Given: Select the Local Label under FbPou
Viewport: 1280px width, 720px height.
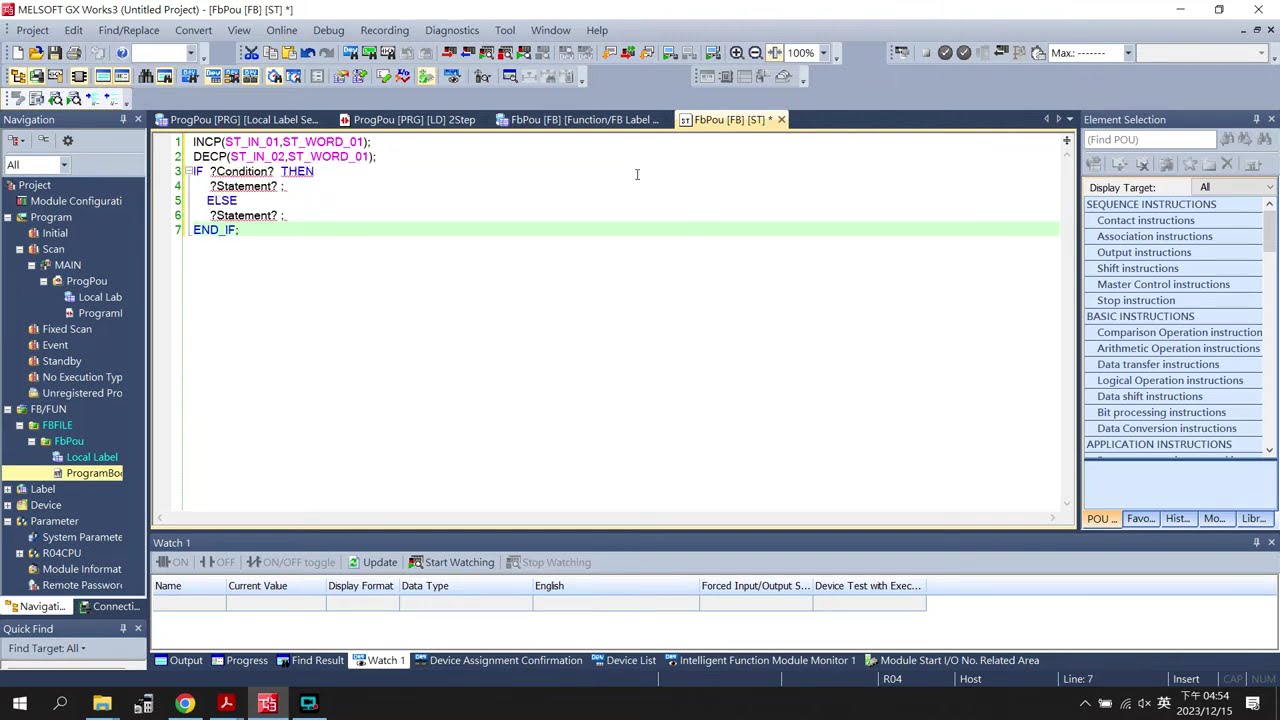Looking at the screenshot, I should pyautogui.click(x=85, y=457).
